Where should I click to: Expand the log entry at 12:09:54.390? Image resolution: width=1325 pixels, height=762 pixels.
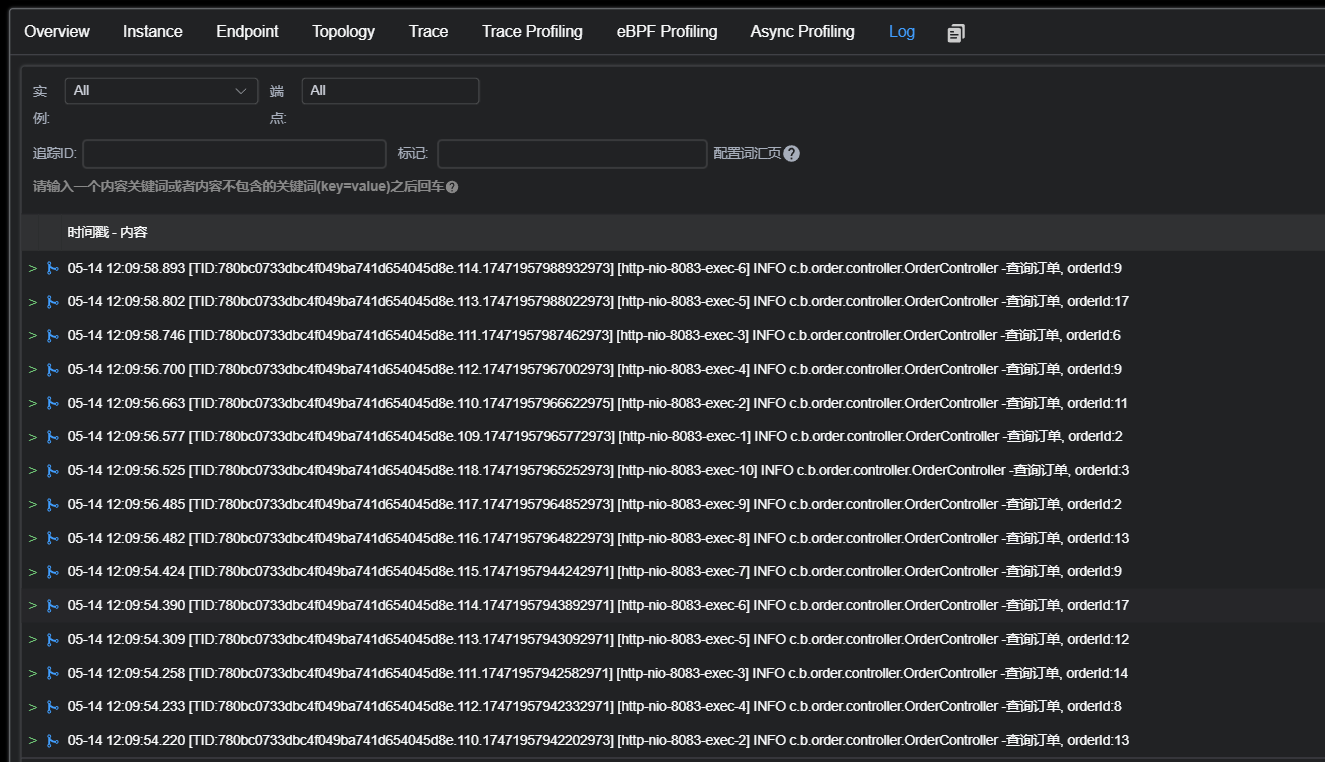(33, 606)
